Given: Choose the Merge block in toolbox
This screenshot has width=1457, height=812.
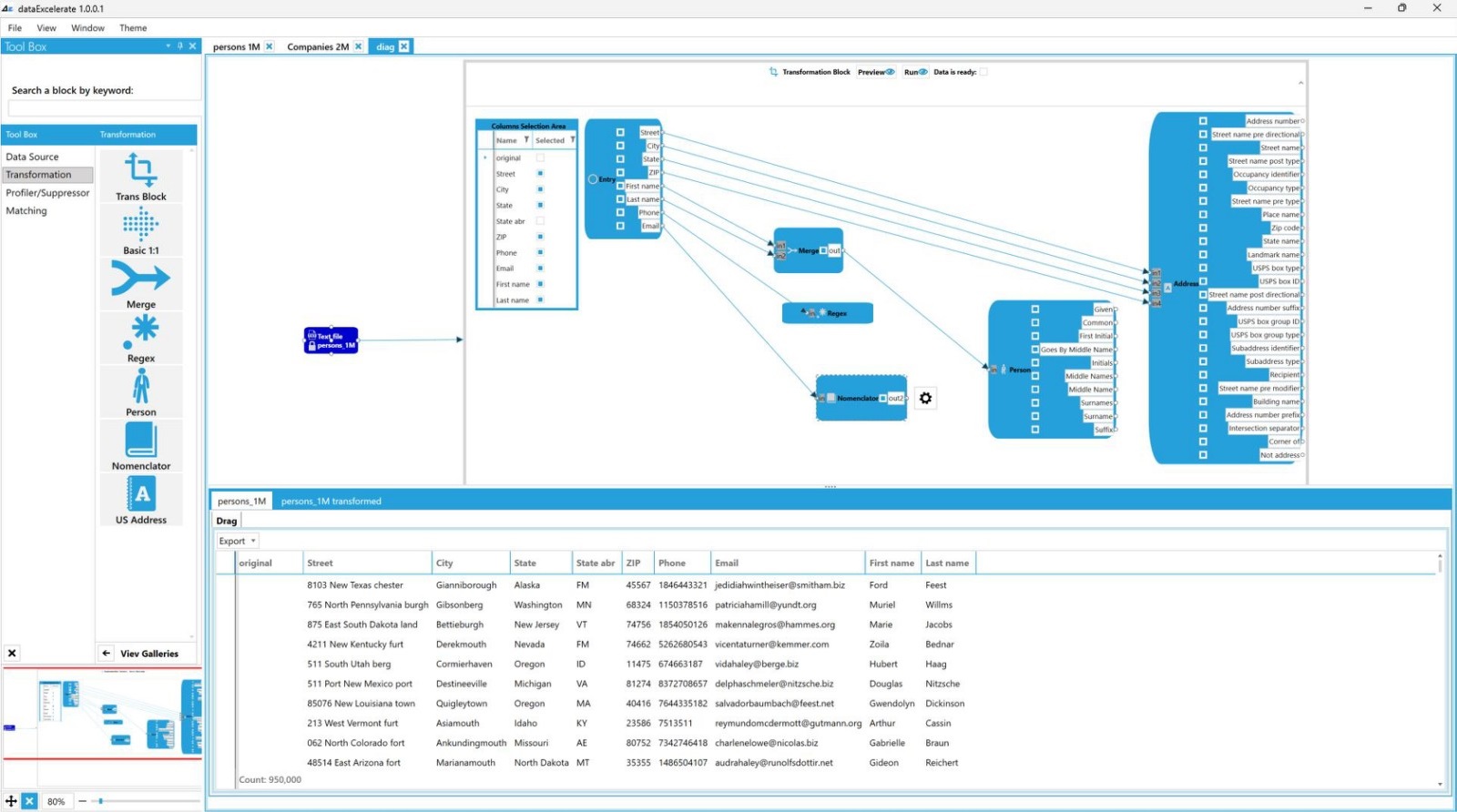Looking at the screenshot, I should [140, 279].
